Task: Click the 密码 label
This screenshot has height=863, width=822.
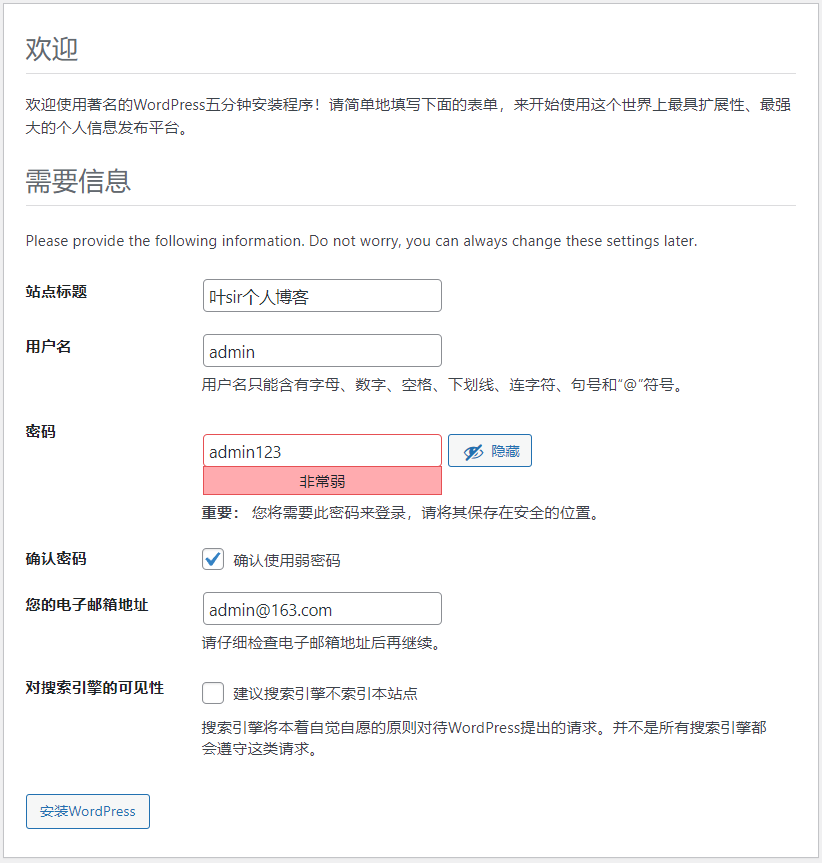Action: coord(41,432)
